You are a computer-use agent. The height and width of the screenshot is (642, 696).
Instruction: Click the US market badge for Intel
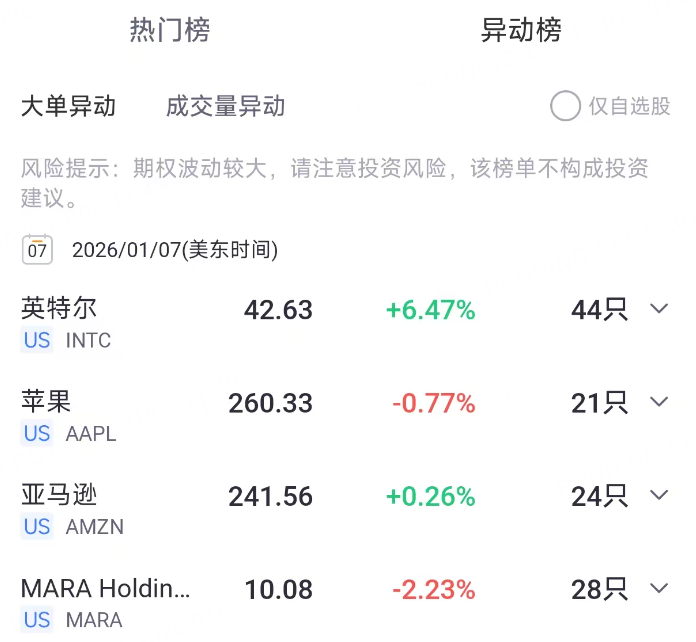[37, 340]
